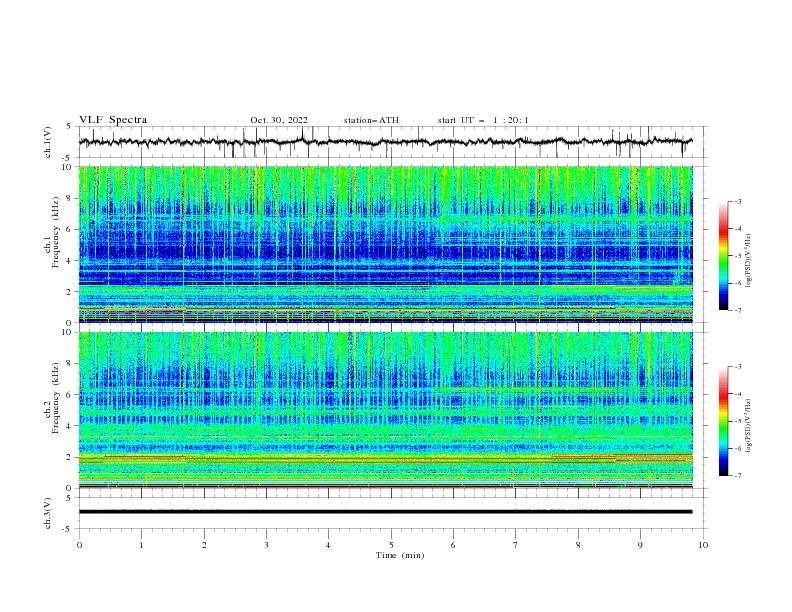Click the ch.1(V) axis label
The height and width of the screenshot is (612, 792).
coord(48,142)
